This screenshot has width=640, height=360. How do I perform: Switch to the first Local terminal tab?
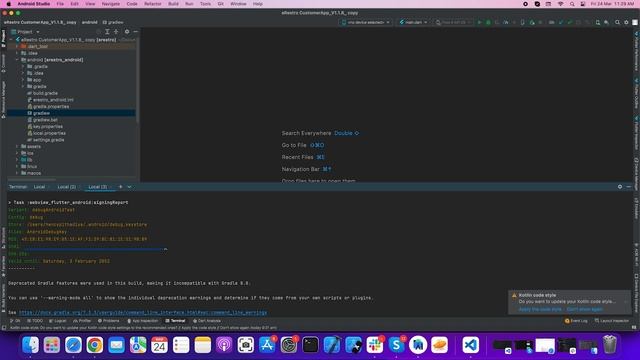coord(39,187)
